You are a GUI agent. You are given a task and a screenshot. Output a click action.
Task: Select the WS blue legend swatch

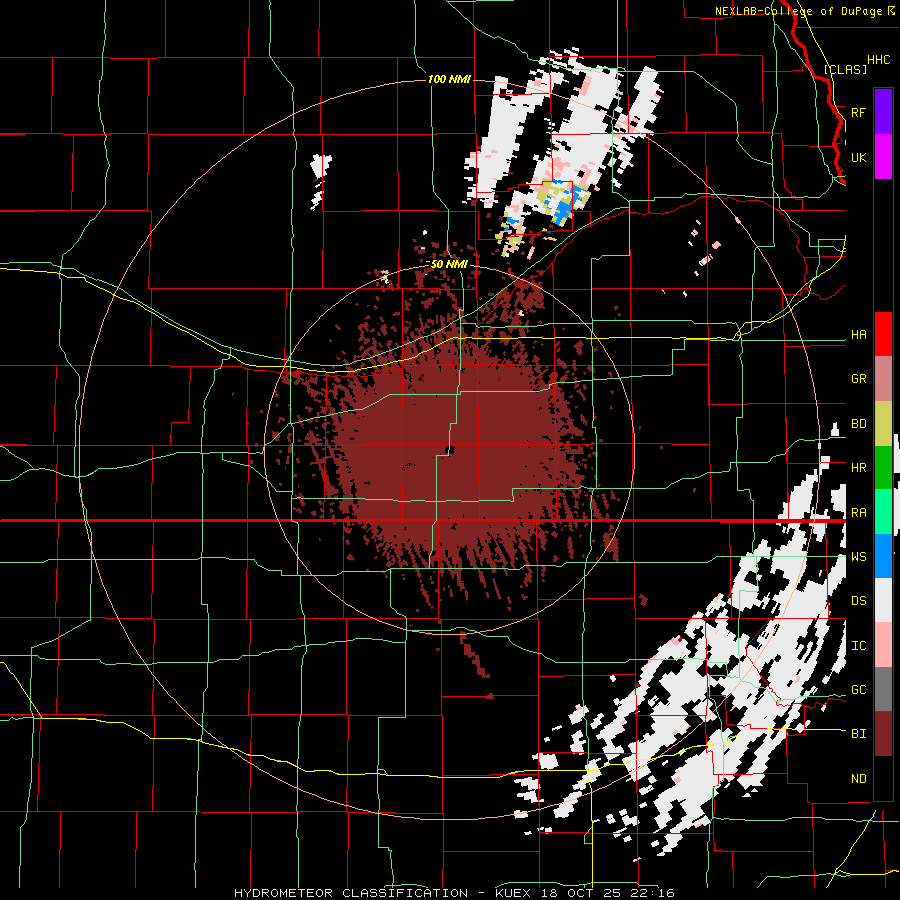[883, 556]
